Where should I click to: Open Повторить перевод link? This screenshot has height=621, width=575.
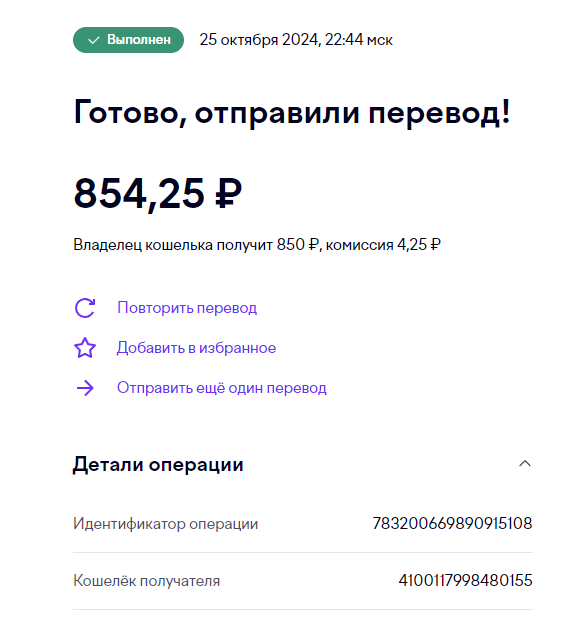pyautogui.click(x=187, y=308)
